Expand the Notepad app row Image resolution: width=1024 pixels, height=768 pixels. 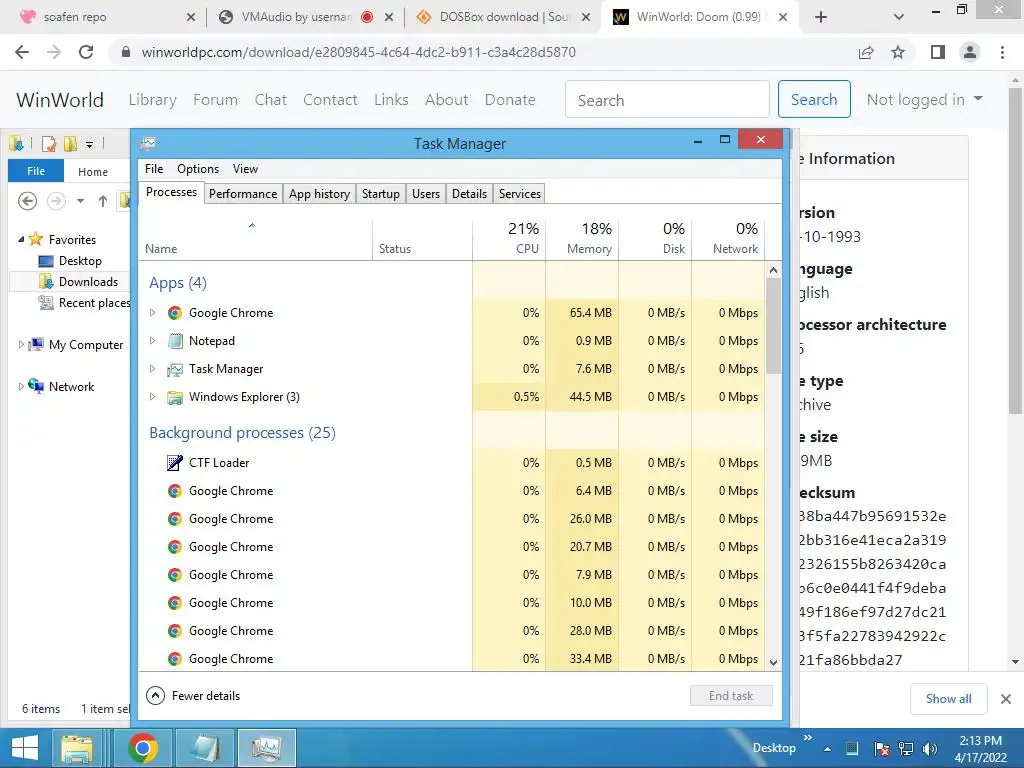pos(152,341)
